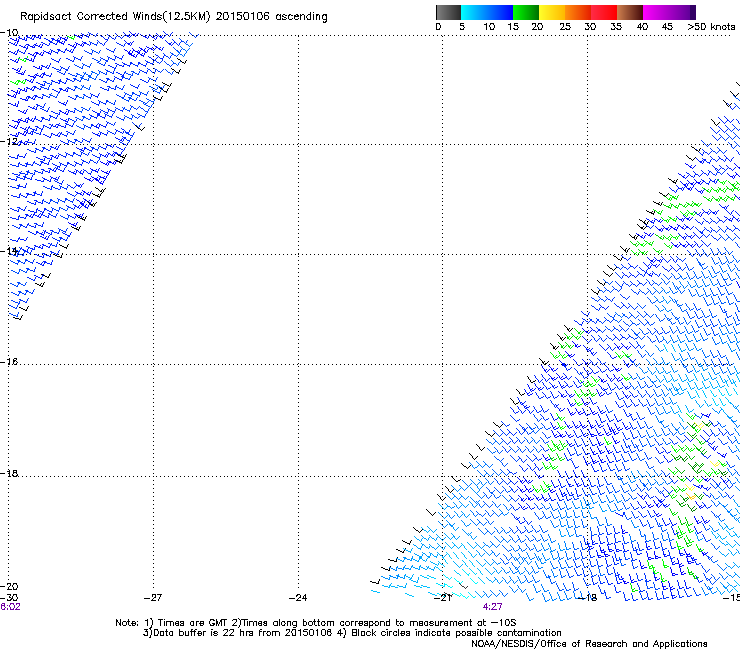Viewport: 740px width, 650px height.
Task: Click the legend value '40'
Action: click(x=642, y=27)
